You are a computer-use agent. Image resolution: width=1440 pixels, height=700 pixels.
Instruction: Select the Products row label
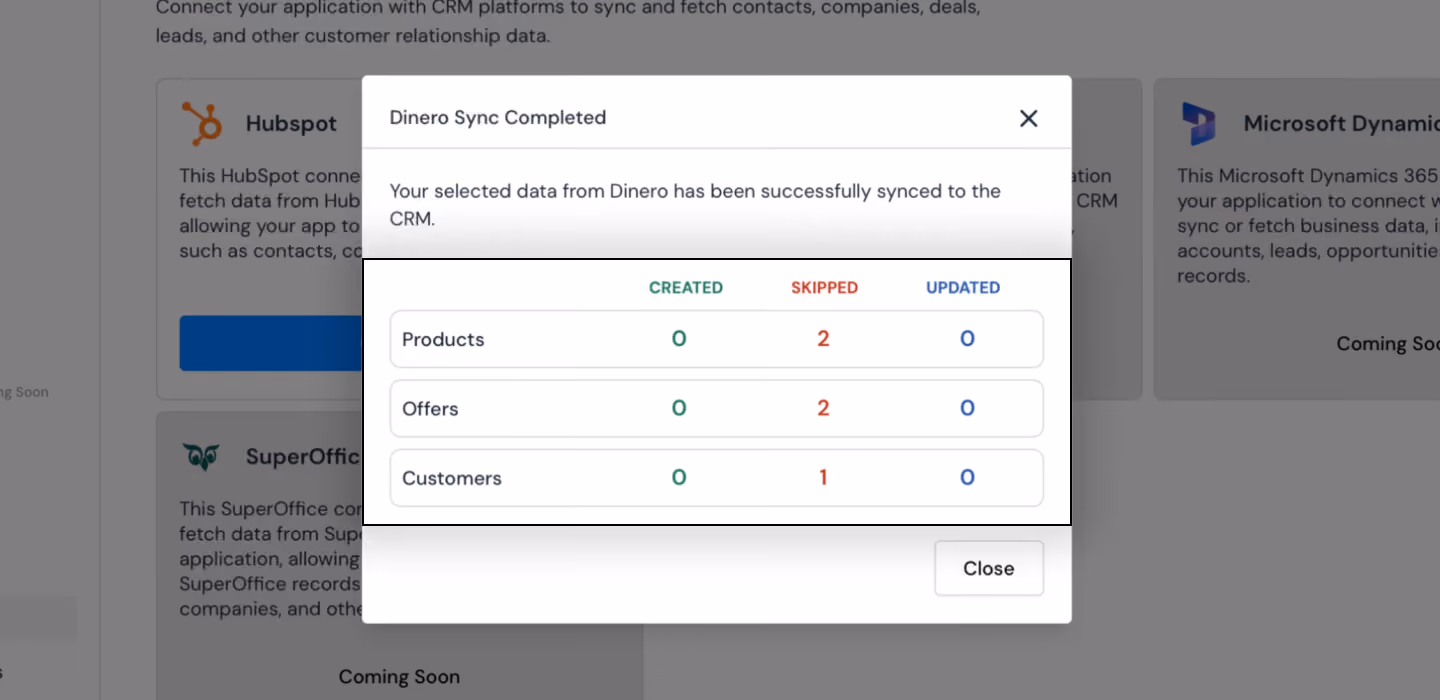point(443,339)
